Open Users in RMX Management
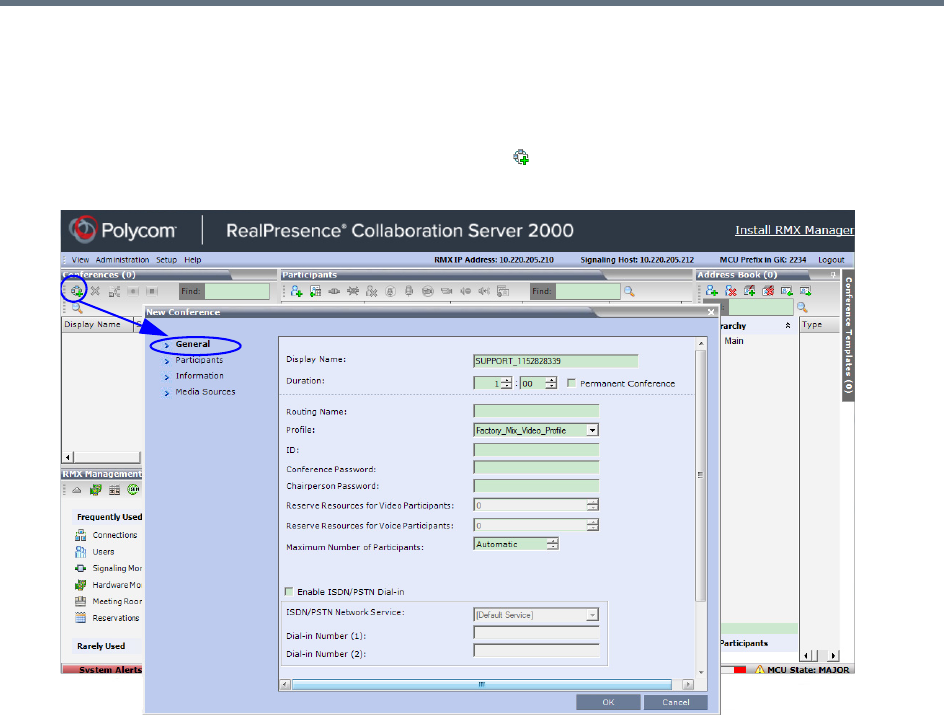 tap(95, 552)
